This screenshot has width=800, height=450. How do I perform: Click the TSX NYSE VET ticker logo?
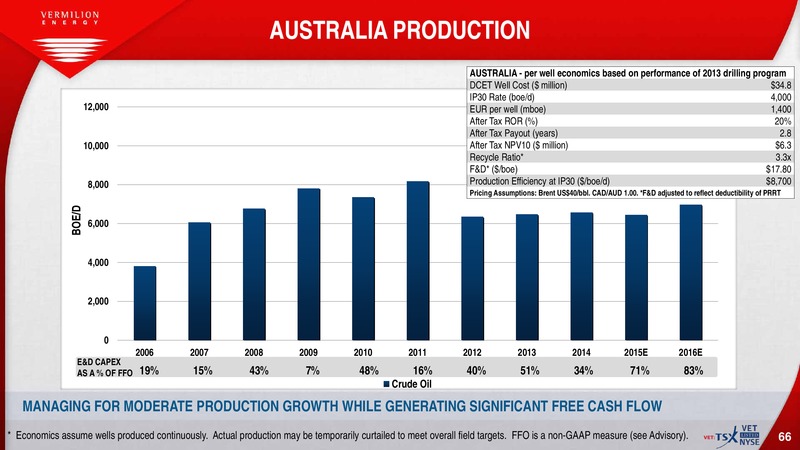tap(733, 436)
